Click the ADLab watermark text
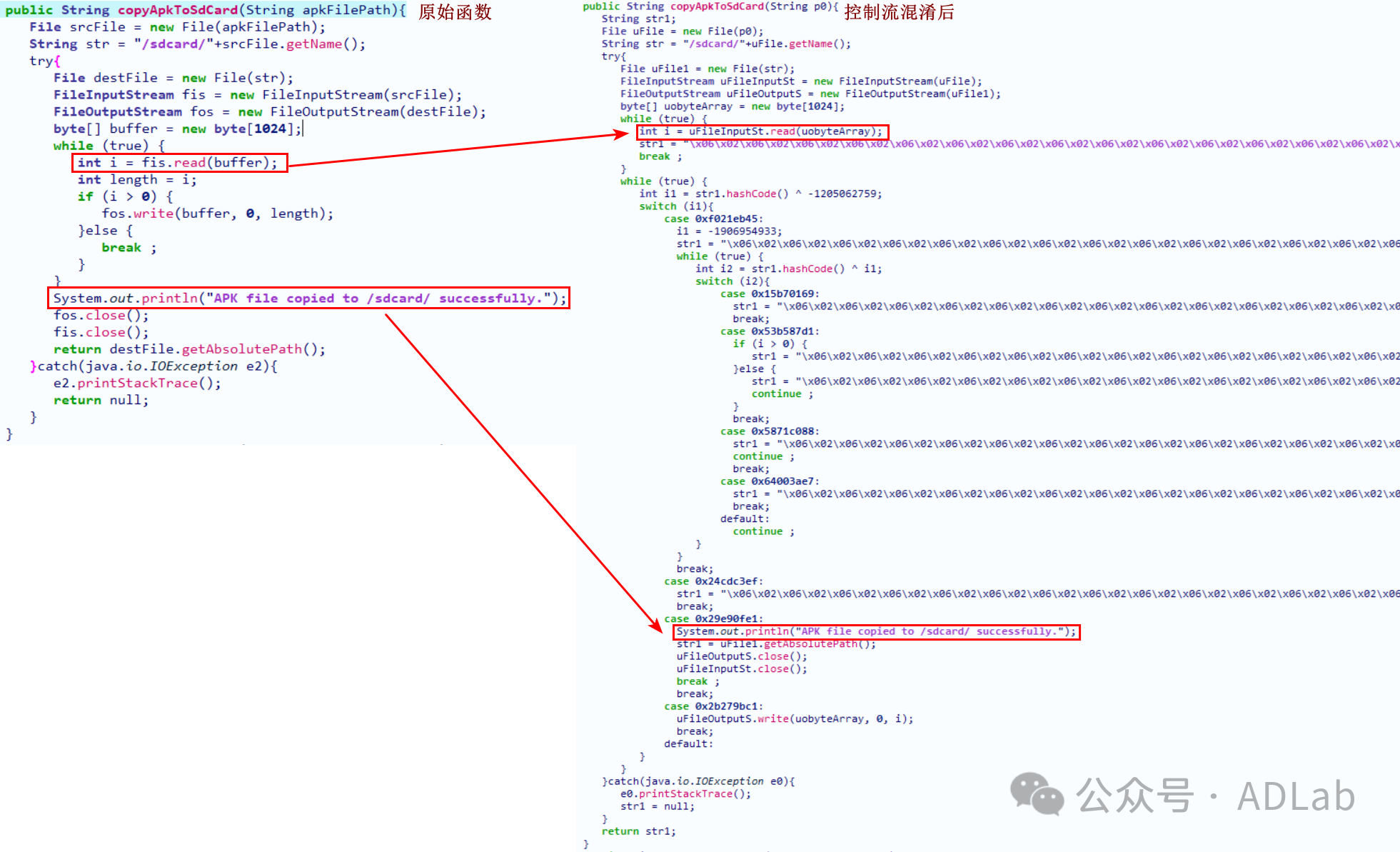 point(1296,796)
